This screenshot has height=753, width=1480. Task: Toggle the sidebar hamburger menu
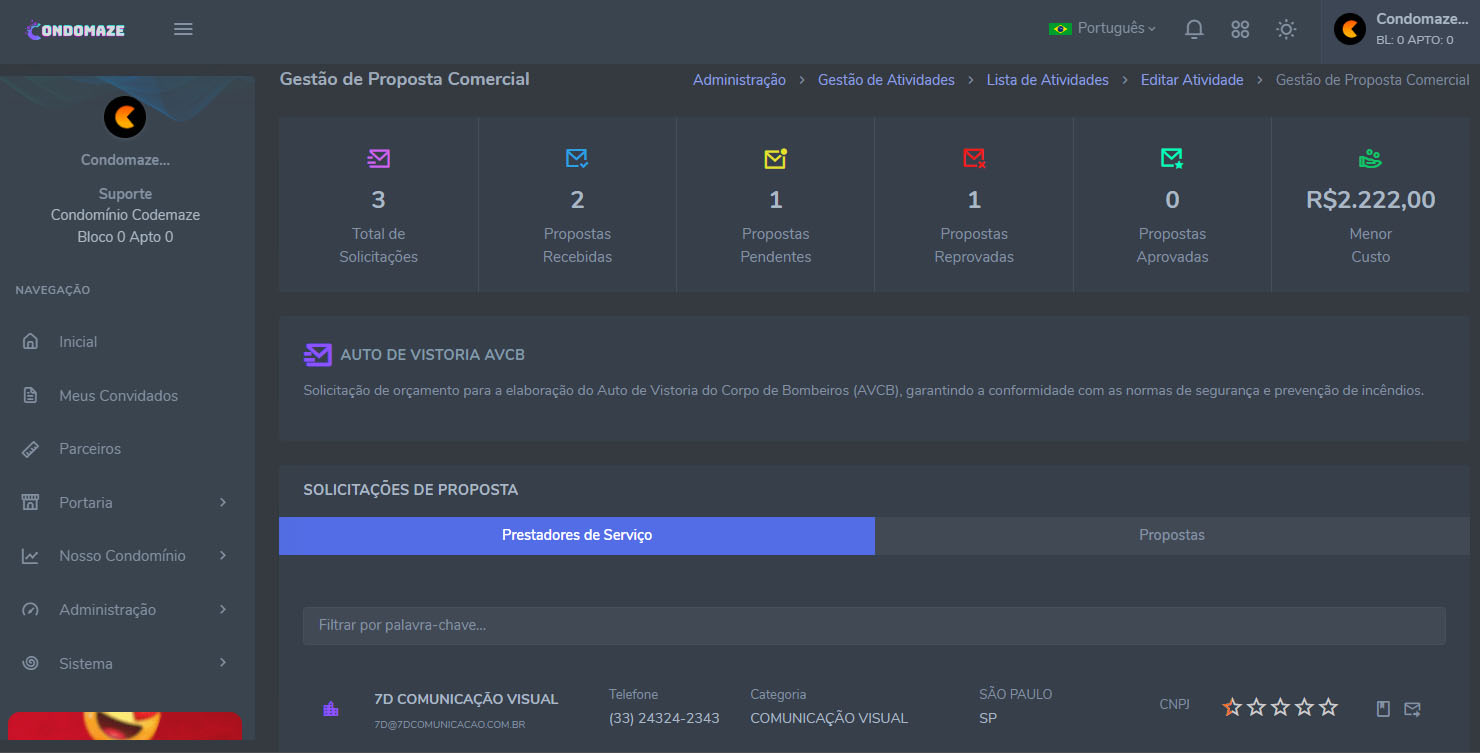click(x=183, y=29)
